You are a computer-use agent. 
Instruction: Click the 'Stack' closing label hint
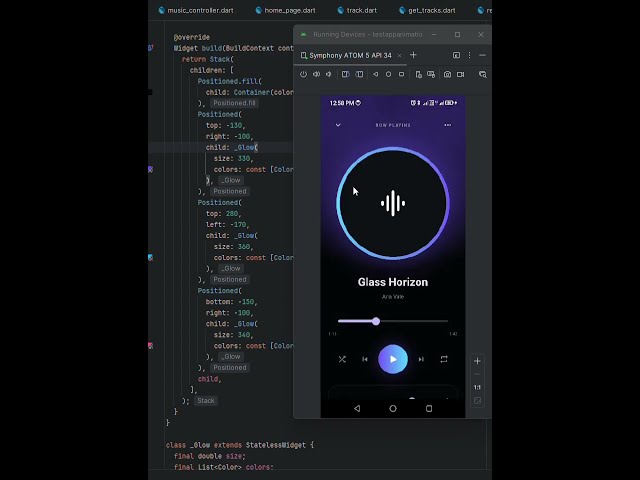206,401
